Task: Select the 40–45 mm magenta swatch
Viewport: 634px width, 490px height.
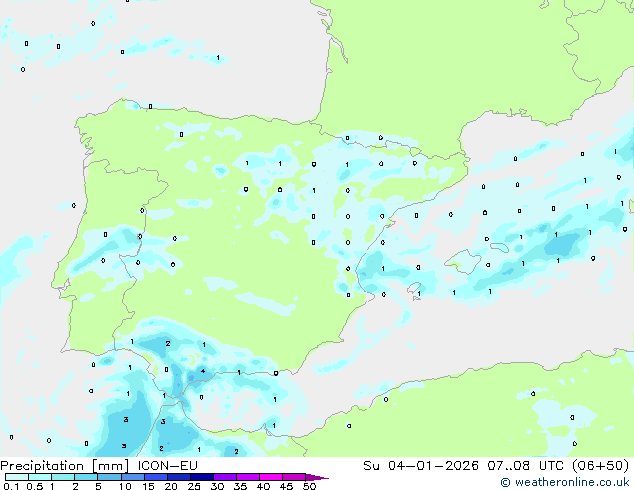Action: point(271,477)
